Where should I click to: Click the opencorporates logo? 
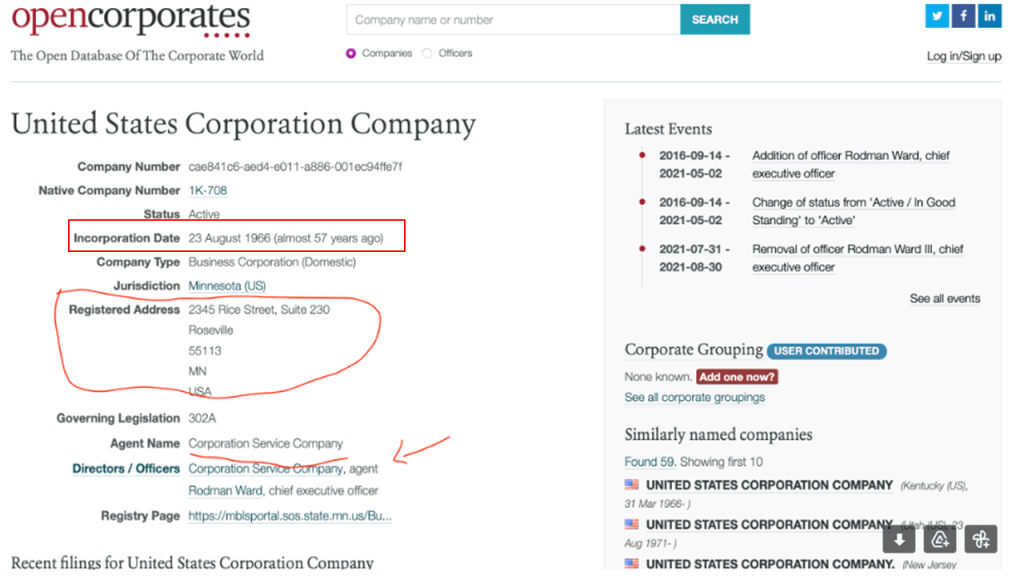[130, 20]
